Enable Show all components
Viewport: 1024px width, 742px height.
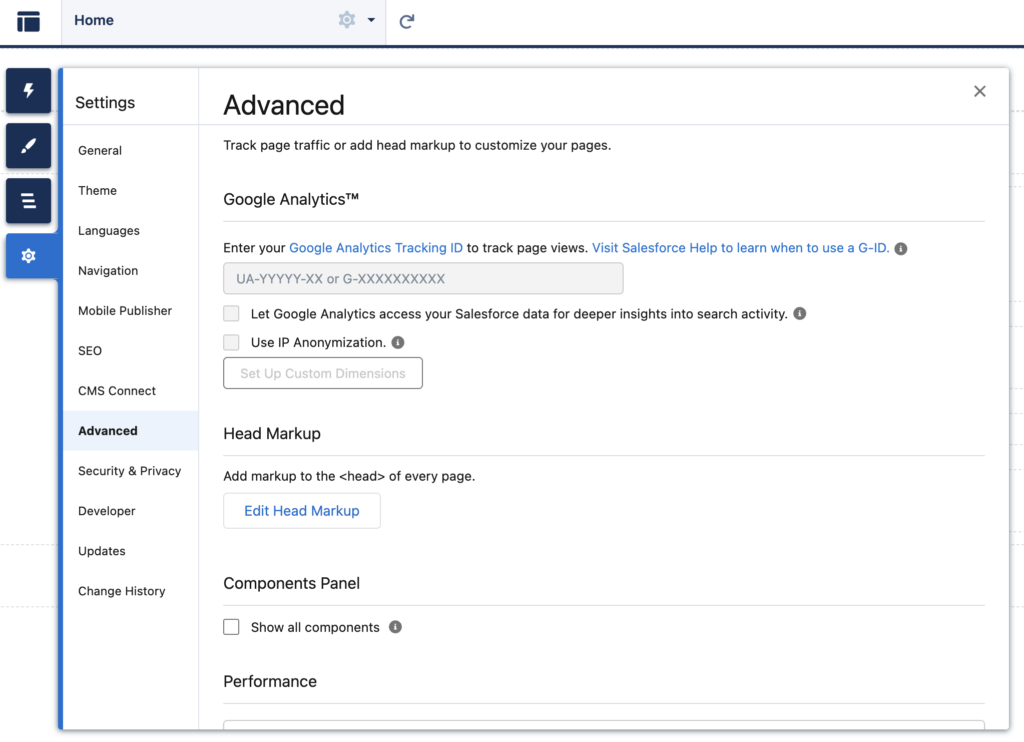pos(231,626)
